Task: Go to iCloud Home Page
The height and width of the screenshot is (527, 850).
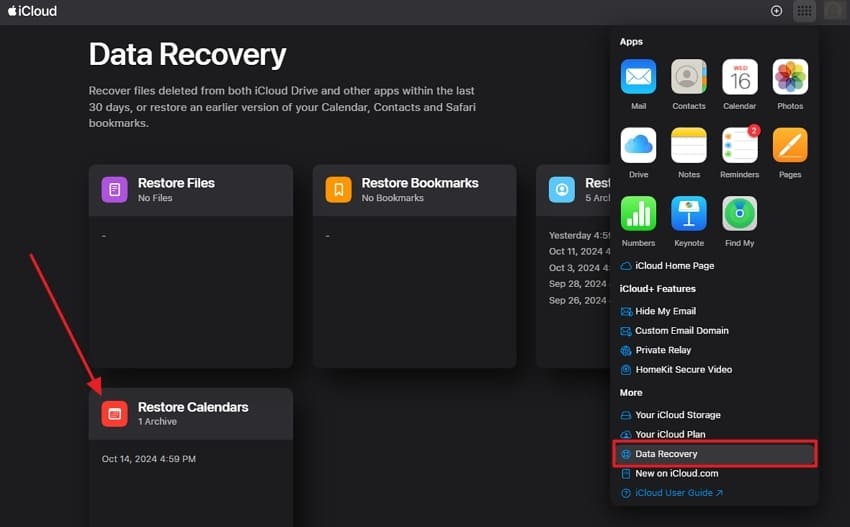Action: 667,266
